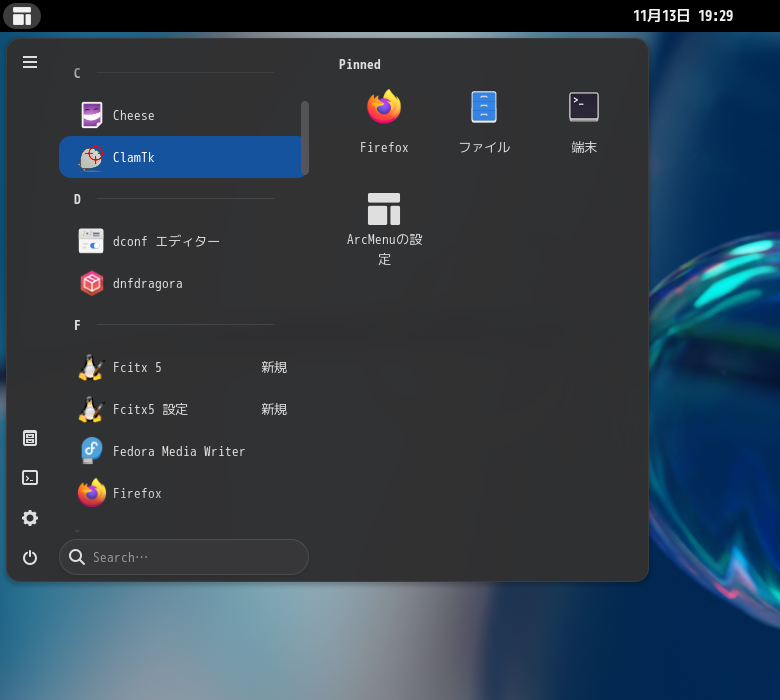Click the 'Fedora Media Writer' label
This screenshot has width=780, height=700.
click(179, 451)
